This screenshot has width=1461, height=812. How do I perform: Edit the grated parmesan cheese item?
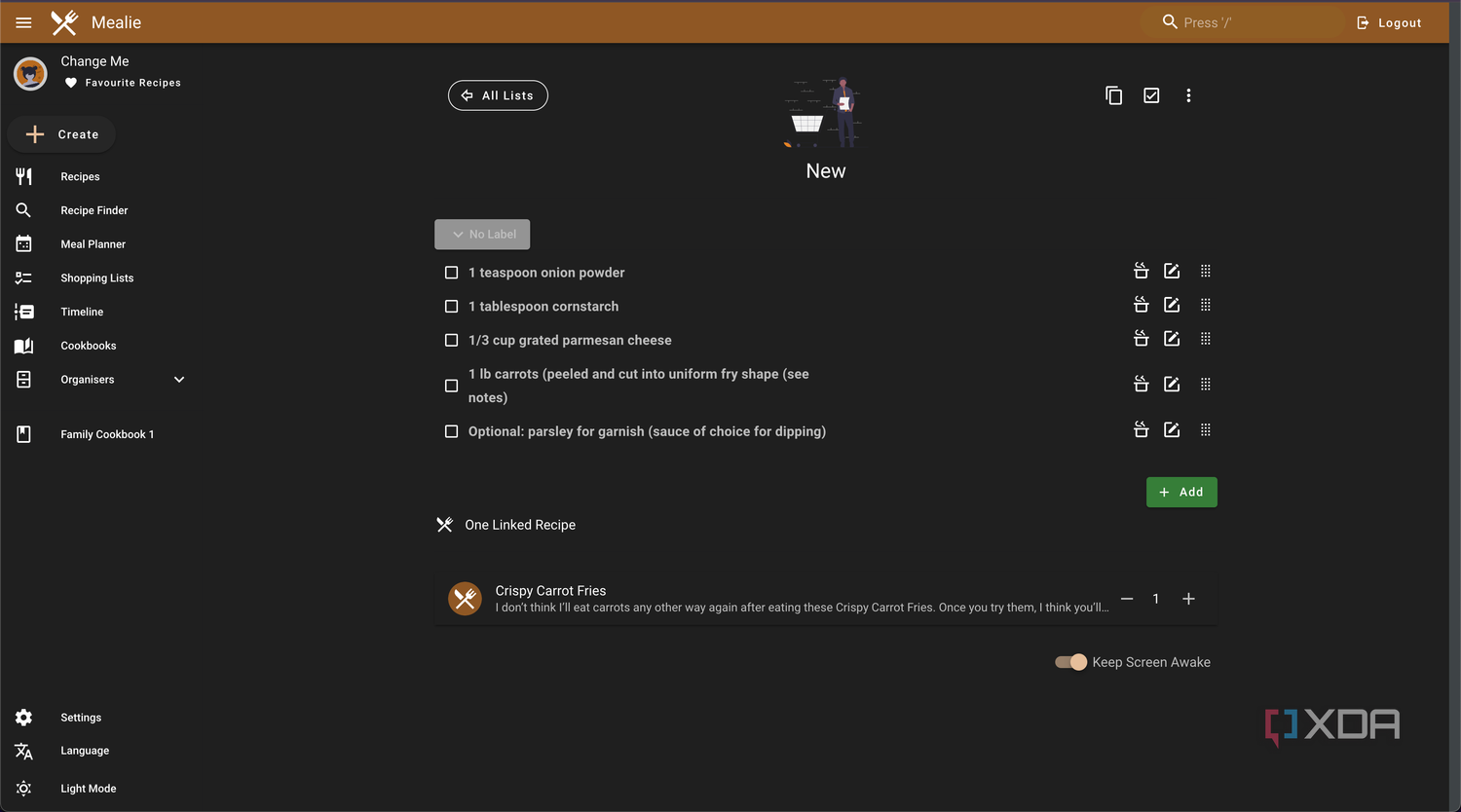click(1172, 339)
